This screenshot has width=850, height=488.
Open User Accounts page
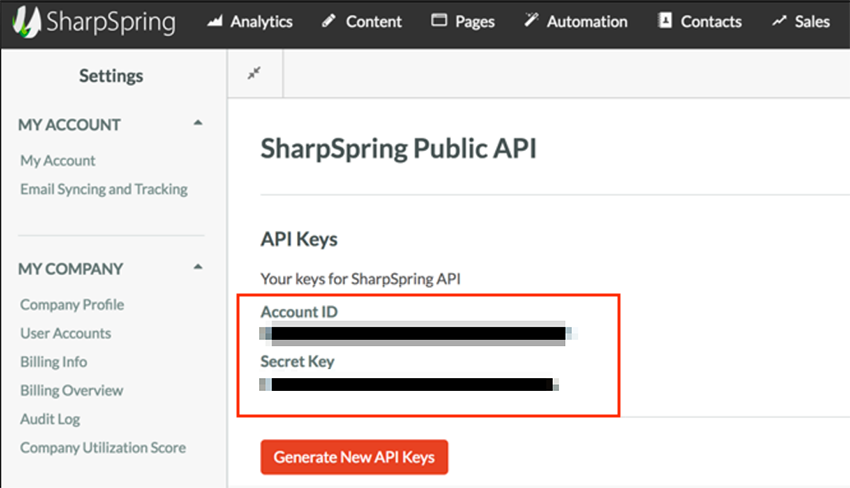66,333
